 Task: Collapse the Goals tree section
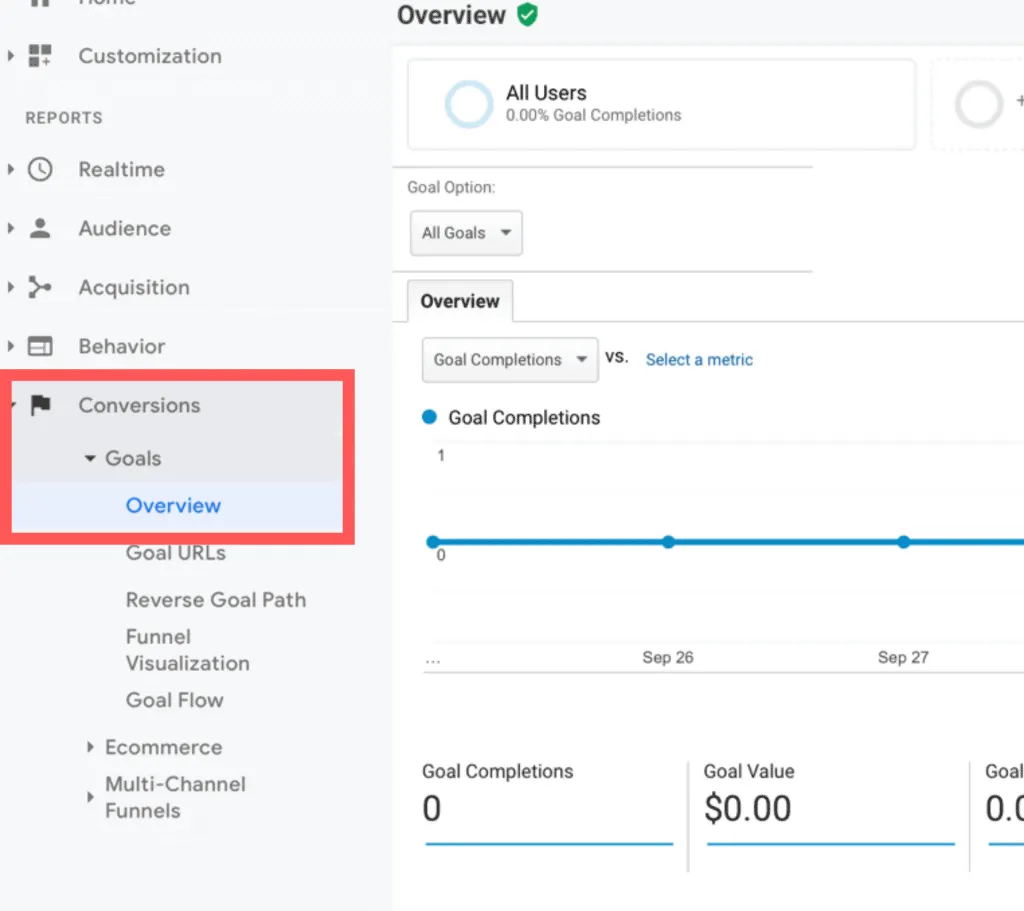coord(90,459)
